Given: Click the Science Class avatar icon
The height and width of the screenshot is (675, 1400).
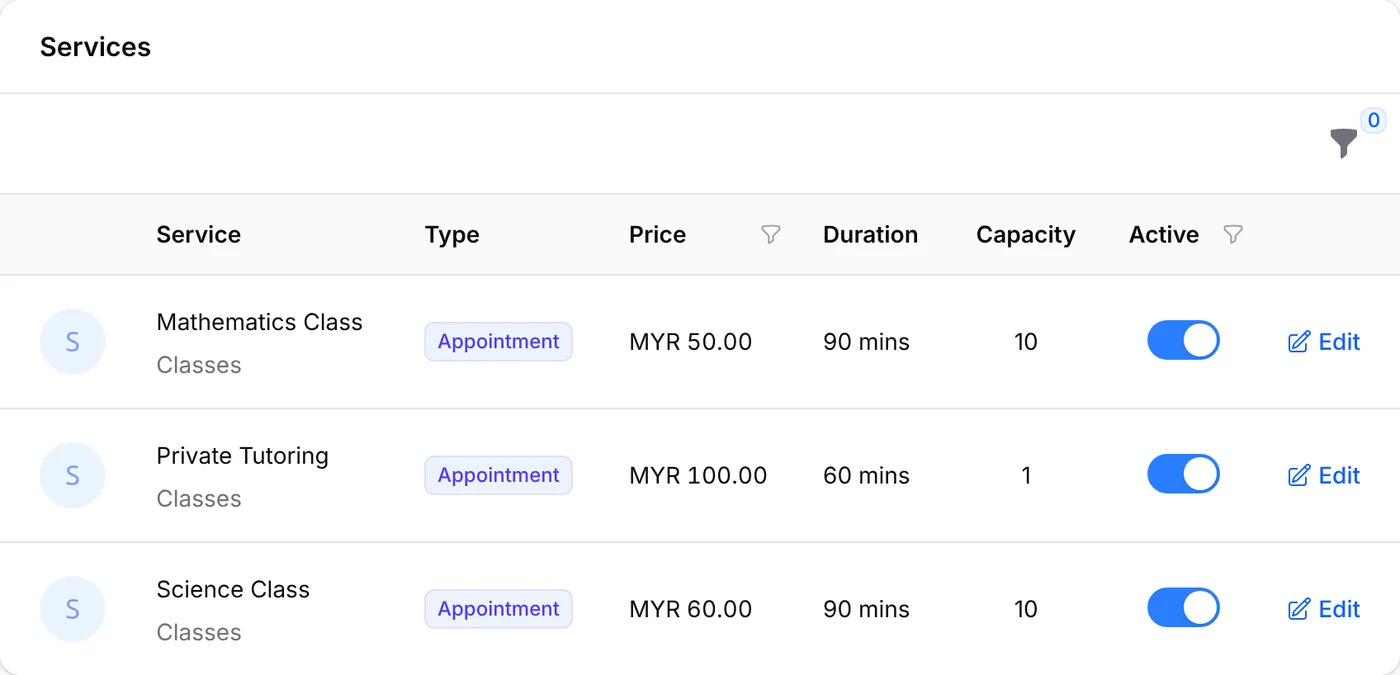Looking at the screenshot, I should click(72, 609).
